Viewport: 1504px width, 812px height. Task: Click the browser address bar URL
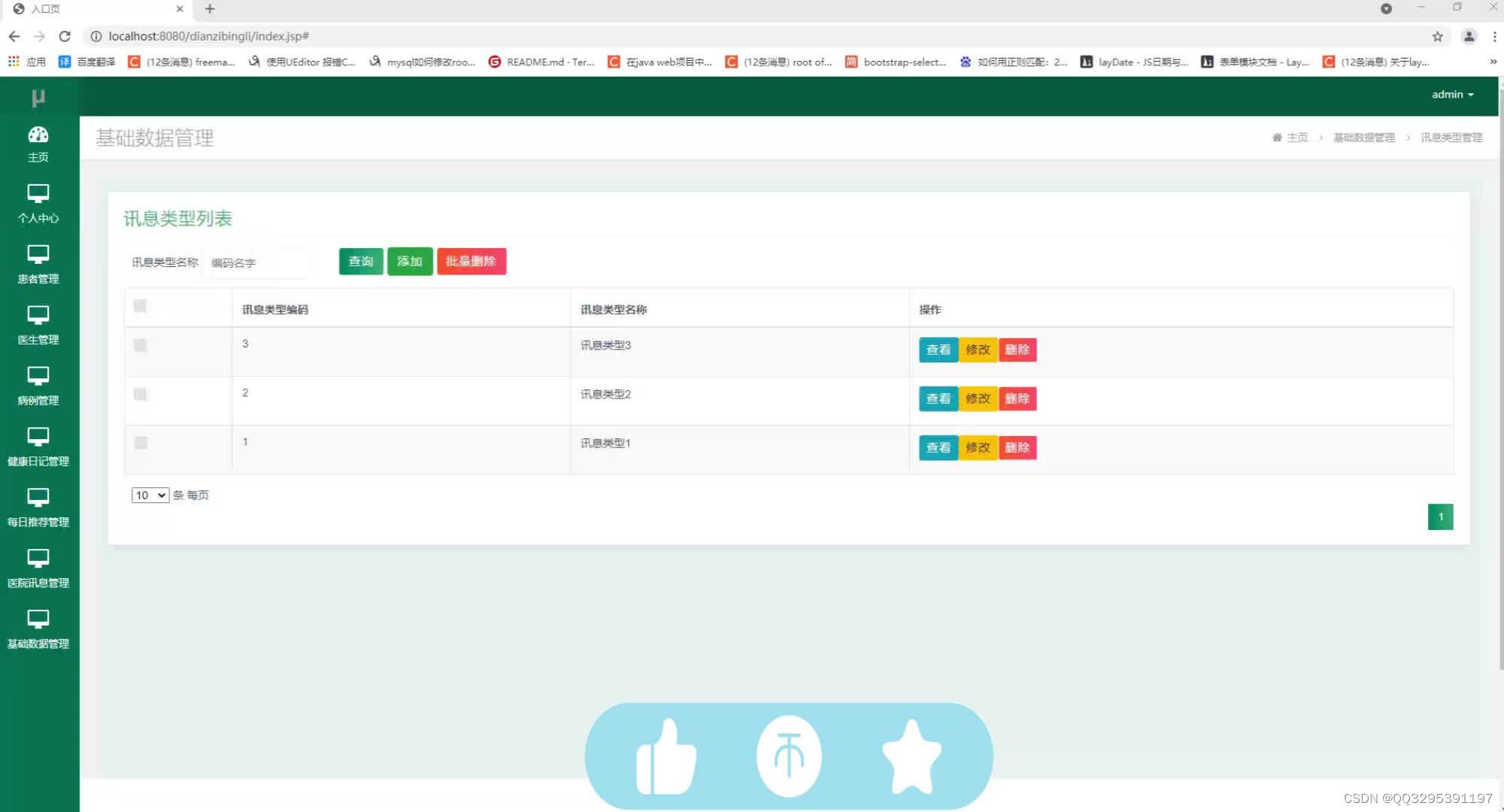(208, 36)
